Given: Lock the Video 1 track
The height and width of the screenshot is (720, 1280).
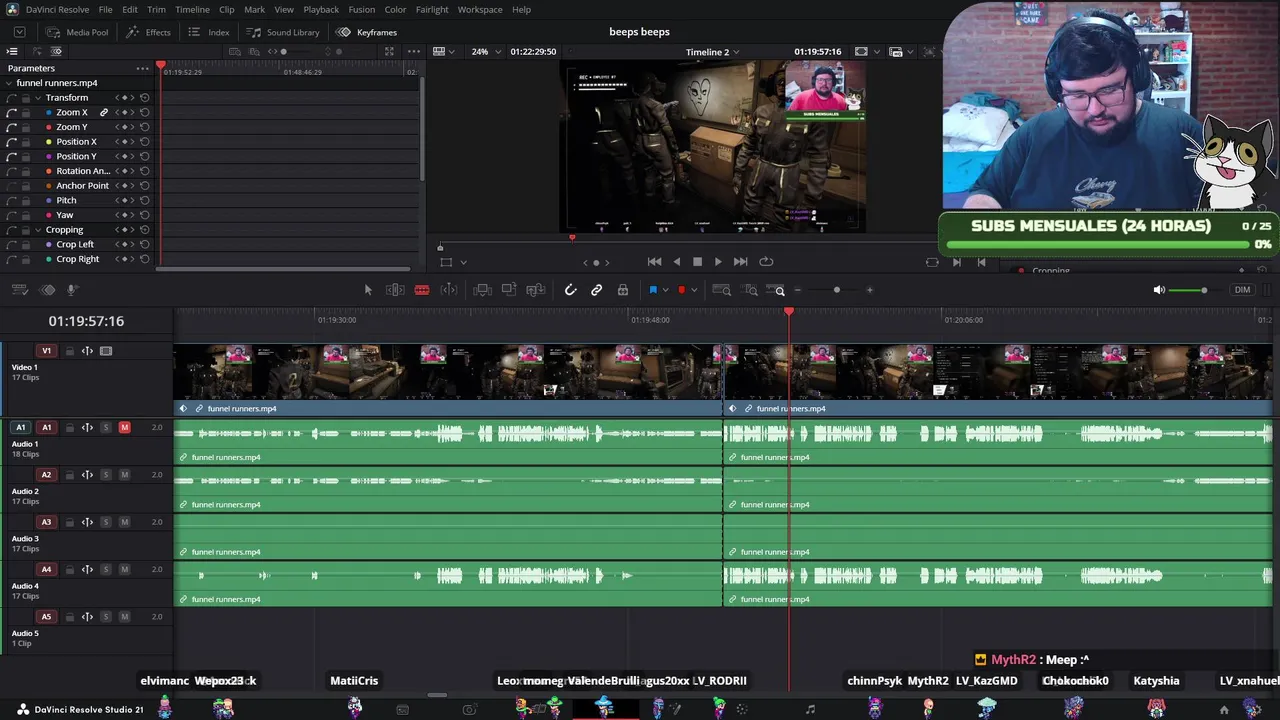Looking at the screenshot, I should point(70,351).
